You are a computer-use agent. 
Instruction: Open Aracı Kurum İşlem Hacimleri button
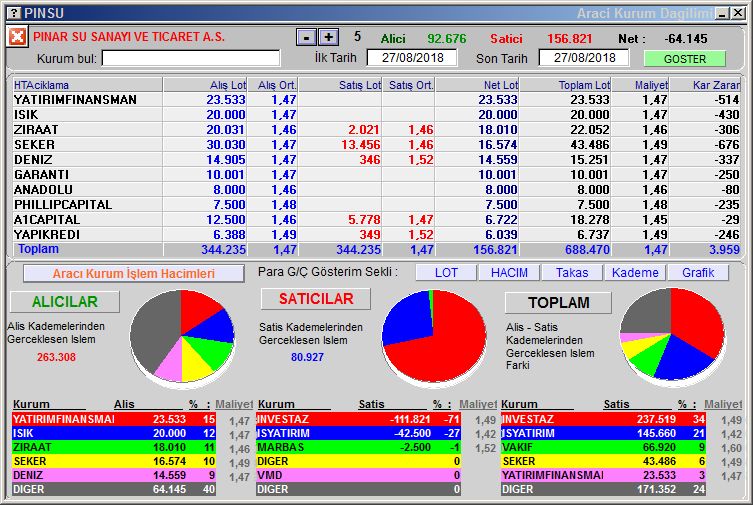[134, 274]
